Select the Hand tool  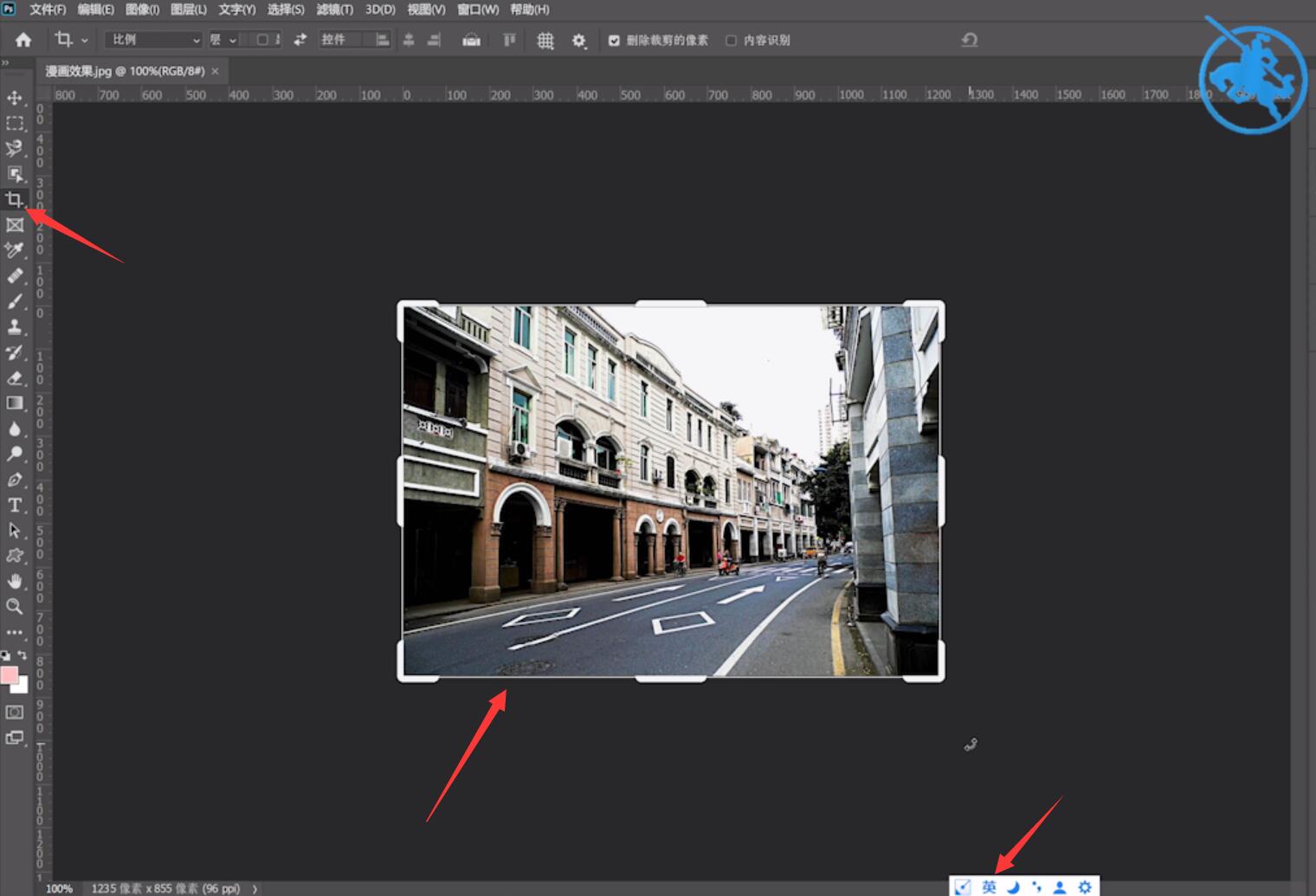(x=15, y=581)
